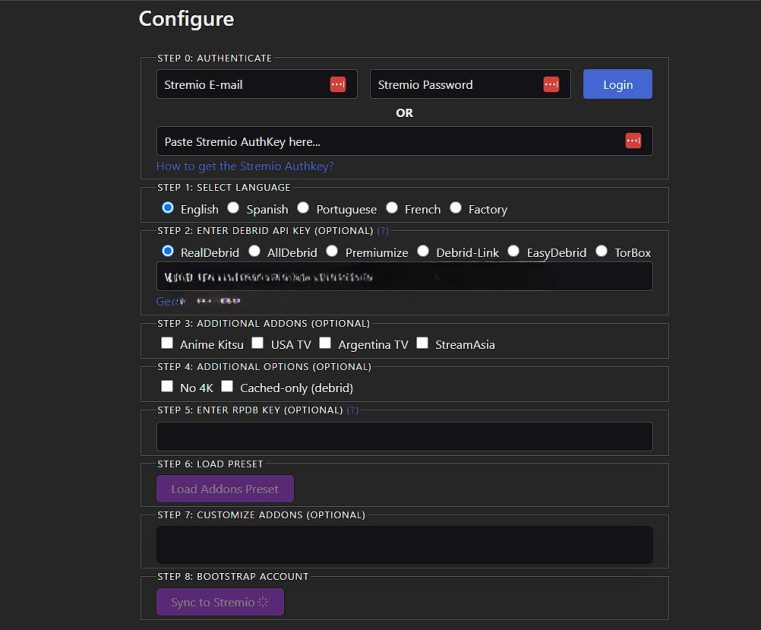Tick the Argentina TV addon checkbox

click(325, 343)
